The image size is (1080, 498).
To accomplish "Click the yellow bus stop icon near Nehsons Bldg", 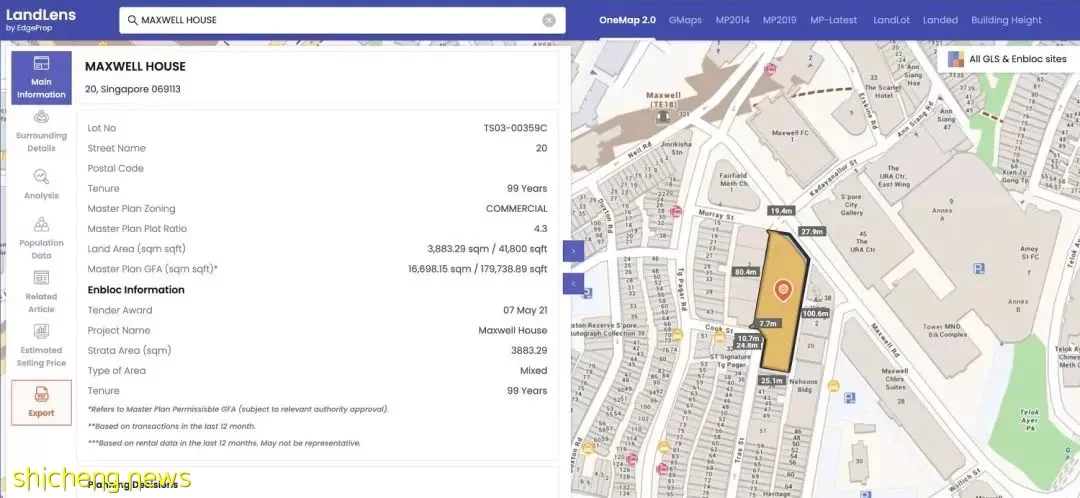I will click(x=833, y=386).
